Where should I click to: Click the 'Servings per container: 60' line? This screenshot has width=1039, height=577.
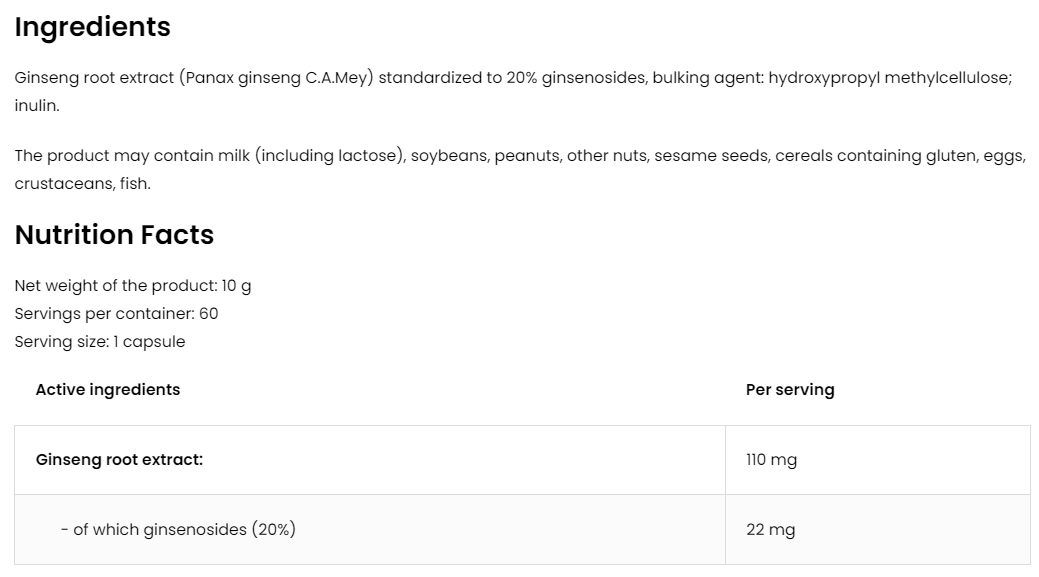pos(116,314)
